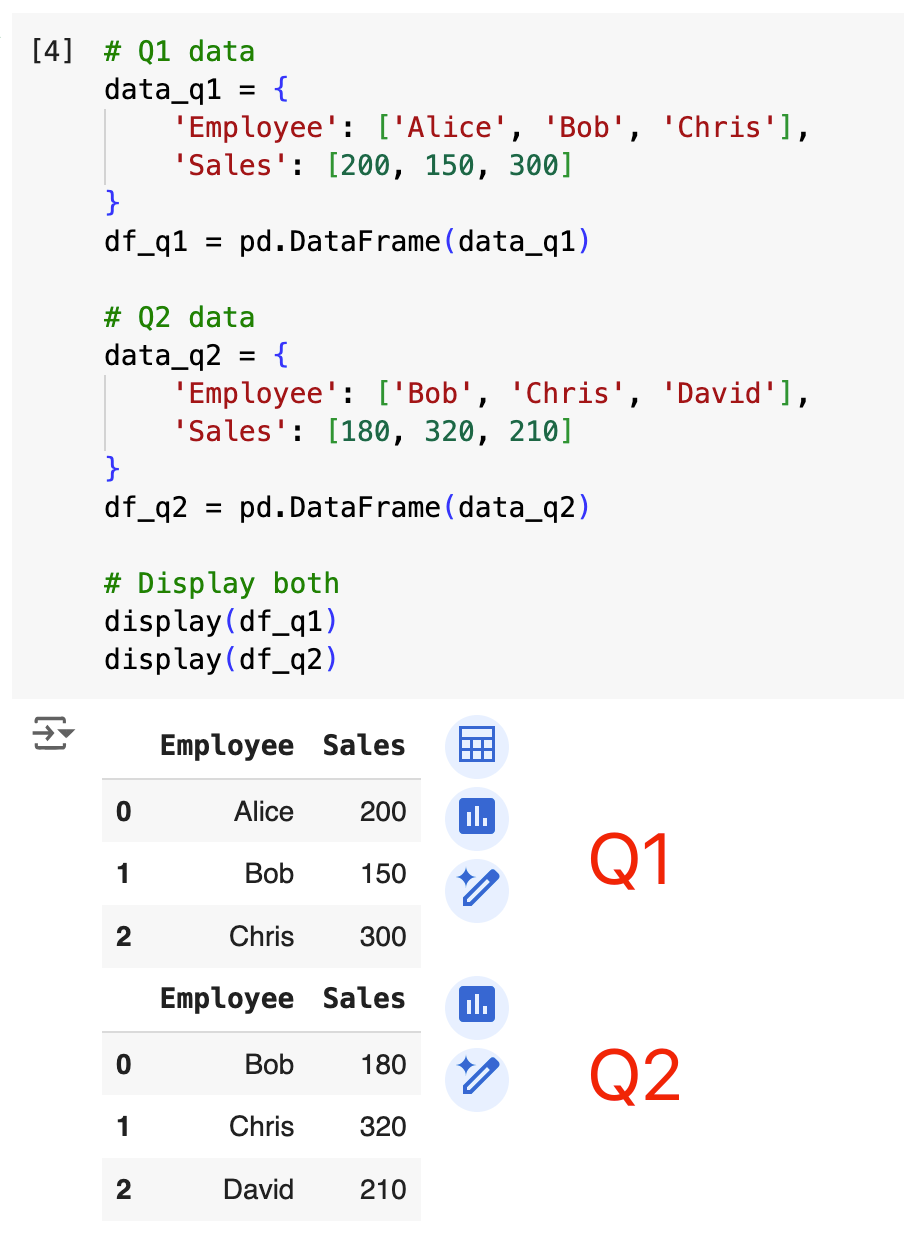904x1238 pixels.
Task: Click the Sales header in the Q2 table
Action: (x=364, y=999)
